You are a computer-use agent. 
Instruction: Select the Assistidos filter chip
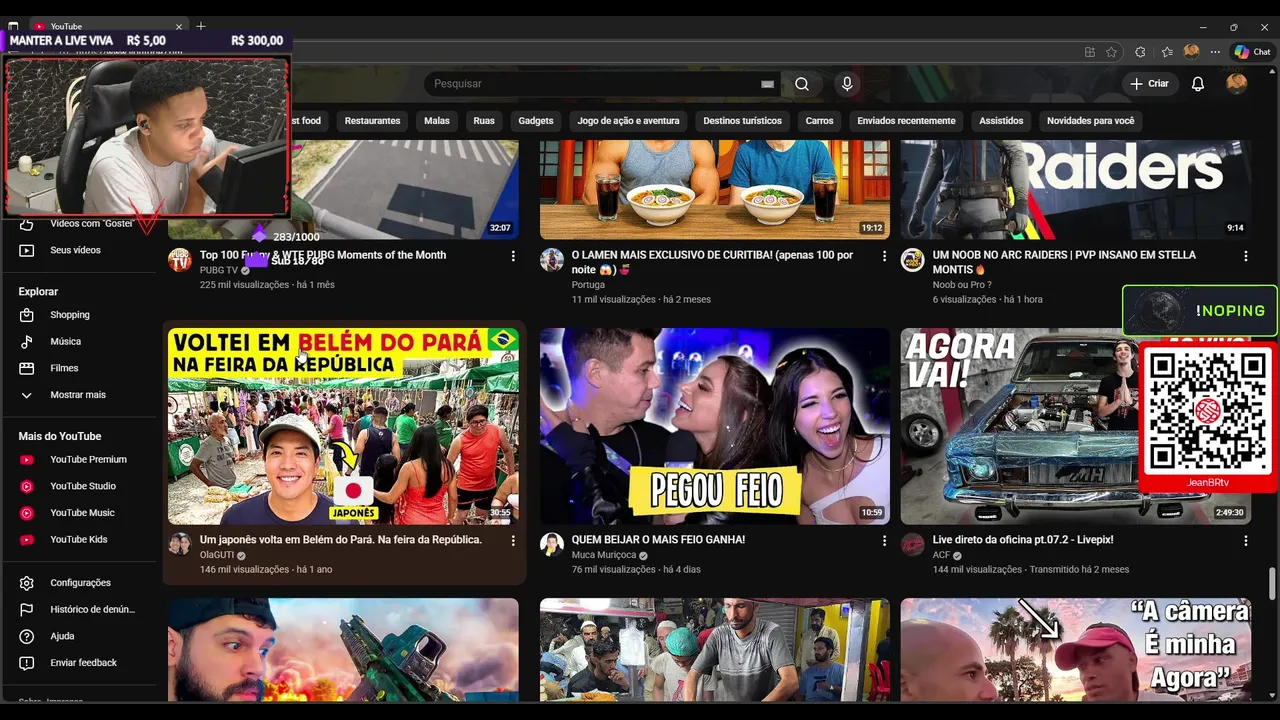pyautogui.click(x=1001, y=121)
